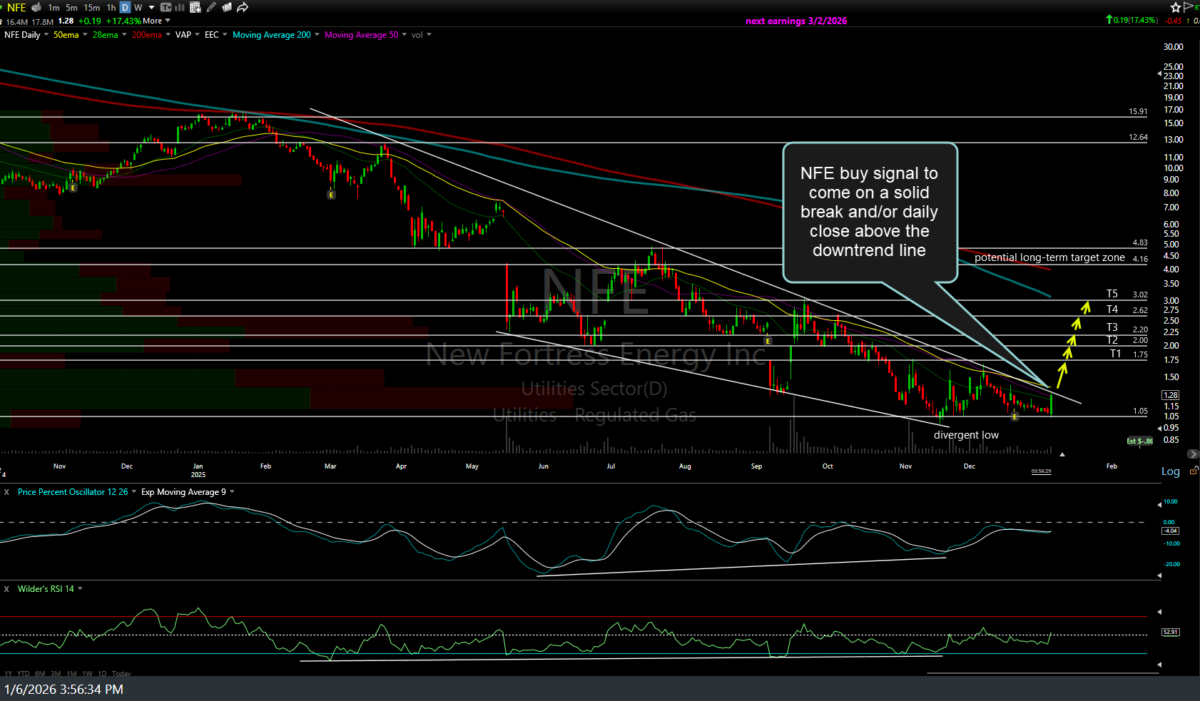This screenshot has height=701, width=1200.
Task: Click the current price tag 1.28
Action: pyautogui.click(x=1170, y=395)
